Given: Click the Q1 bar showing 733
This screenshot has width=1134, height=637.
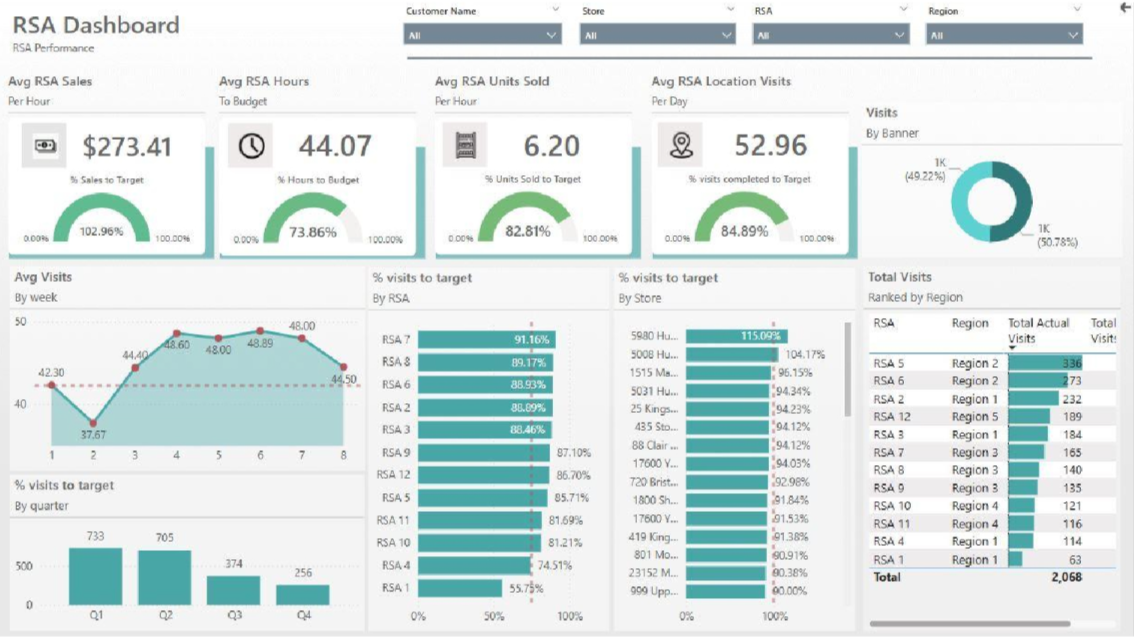Looking at the screenshot, I should 95,576.
